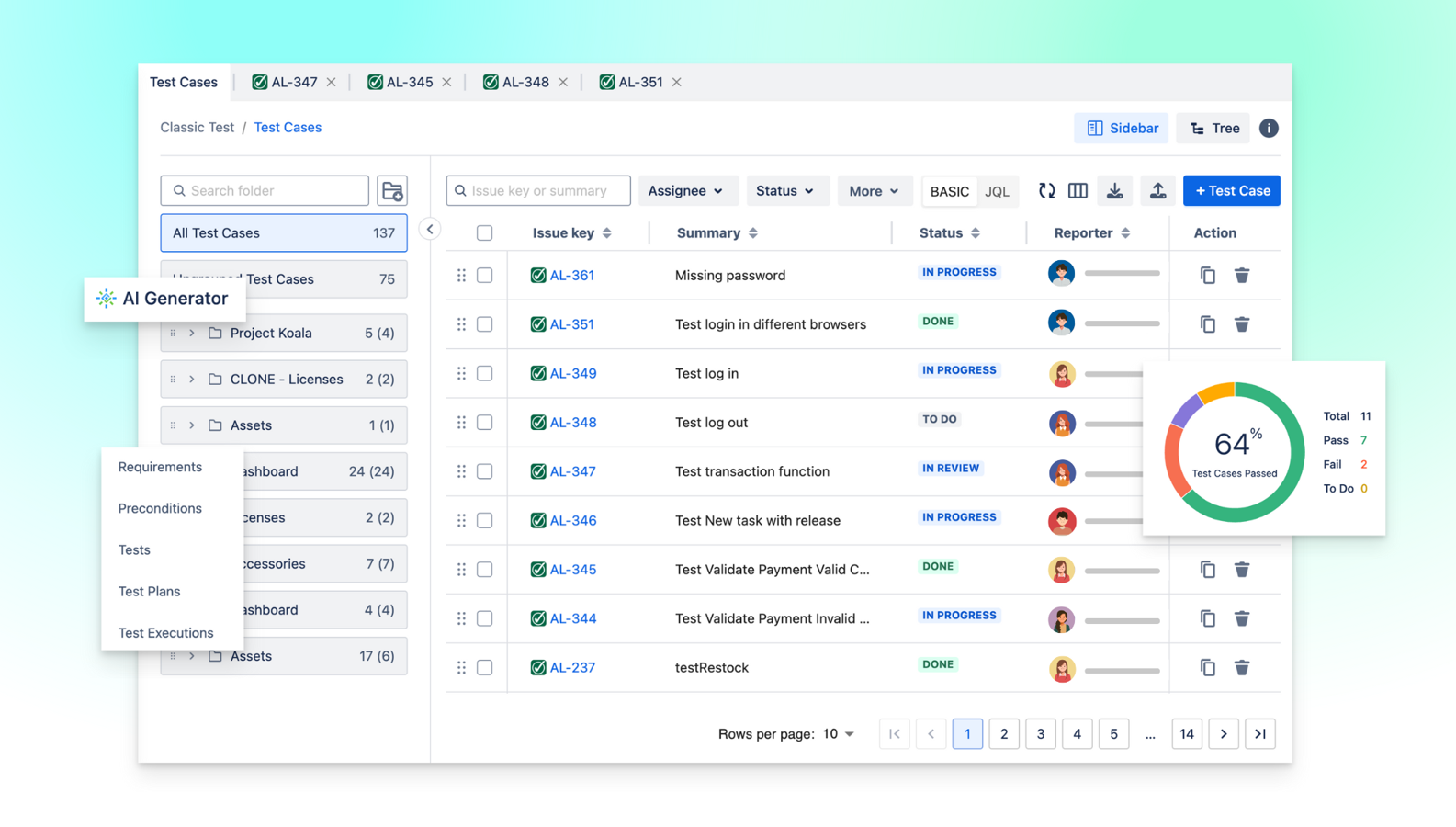The width and height of the screenshot is (1456, 827).
Task: Open the Assignee filter dropdown
Action: coord(685,191)
